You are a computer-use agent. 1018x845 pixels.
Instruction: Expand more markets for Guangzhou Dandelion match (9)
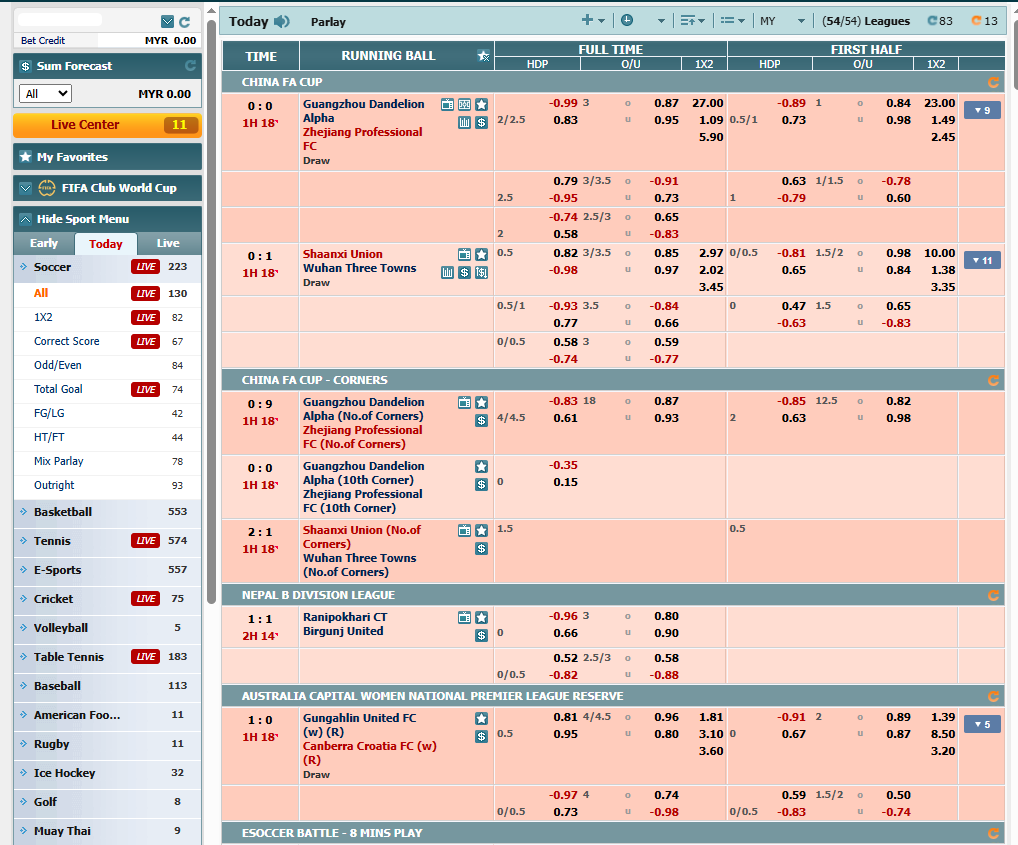[x=981, y=110]
